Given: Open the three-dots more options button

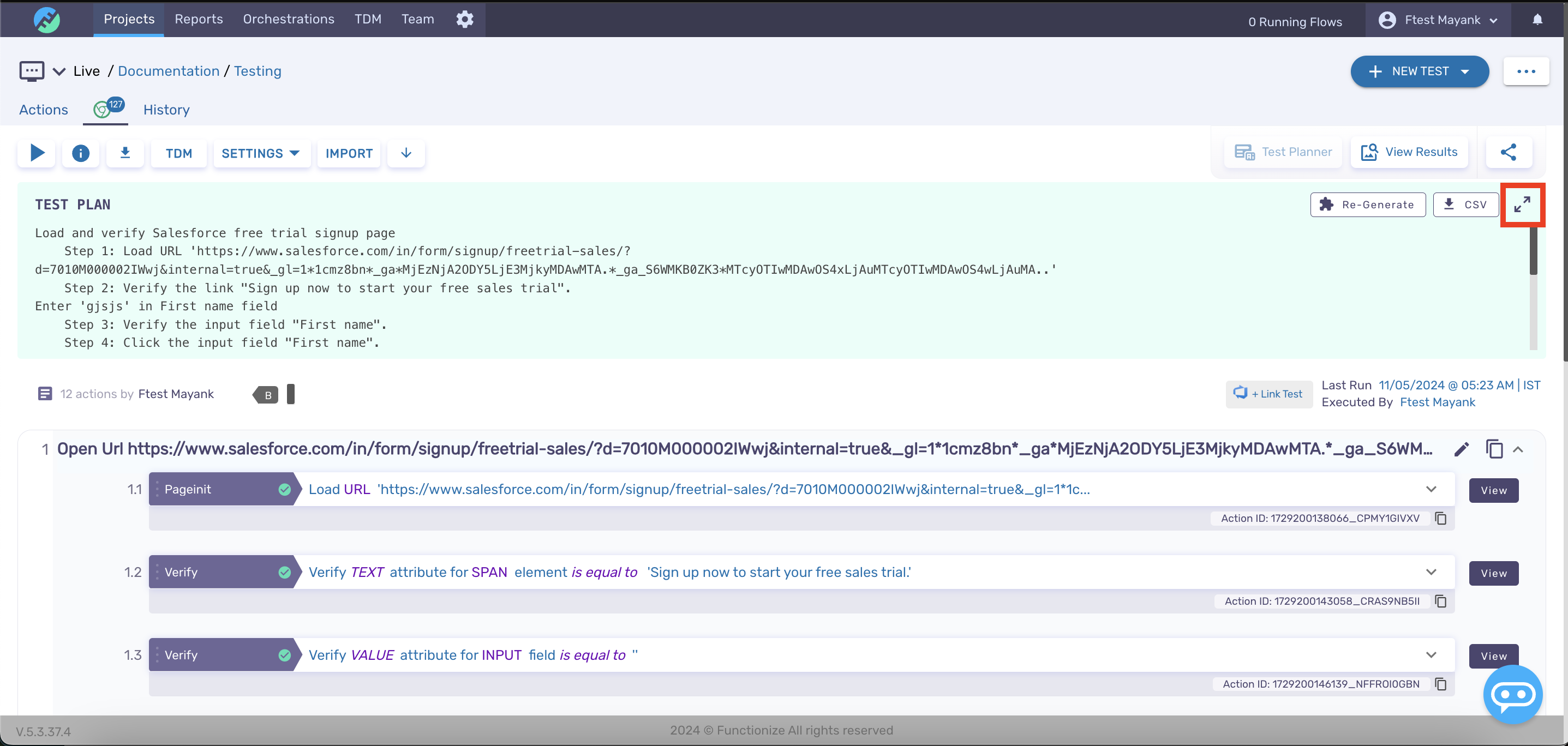Looking at the screenshot, I should [x=1526, y=71].
